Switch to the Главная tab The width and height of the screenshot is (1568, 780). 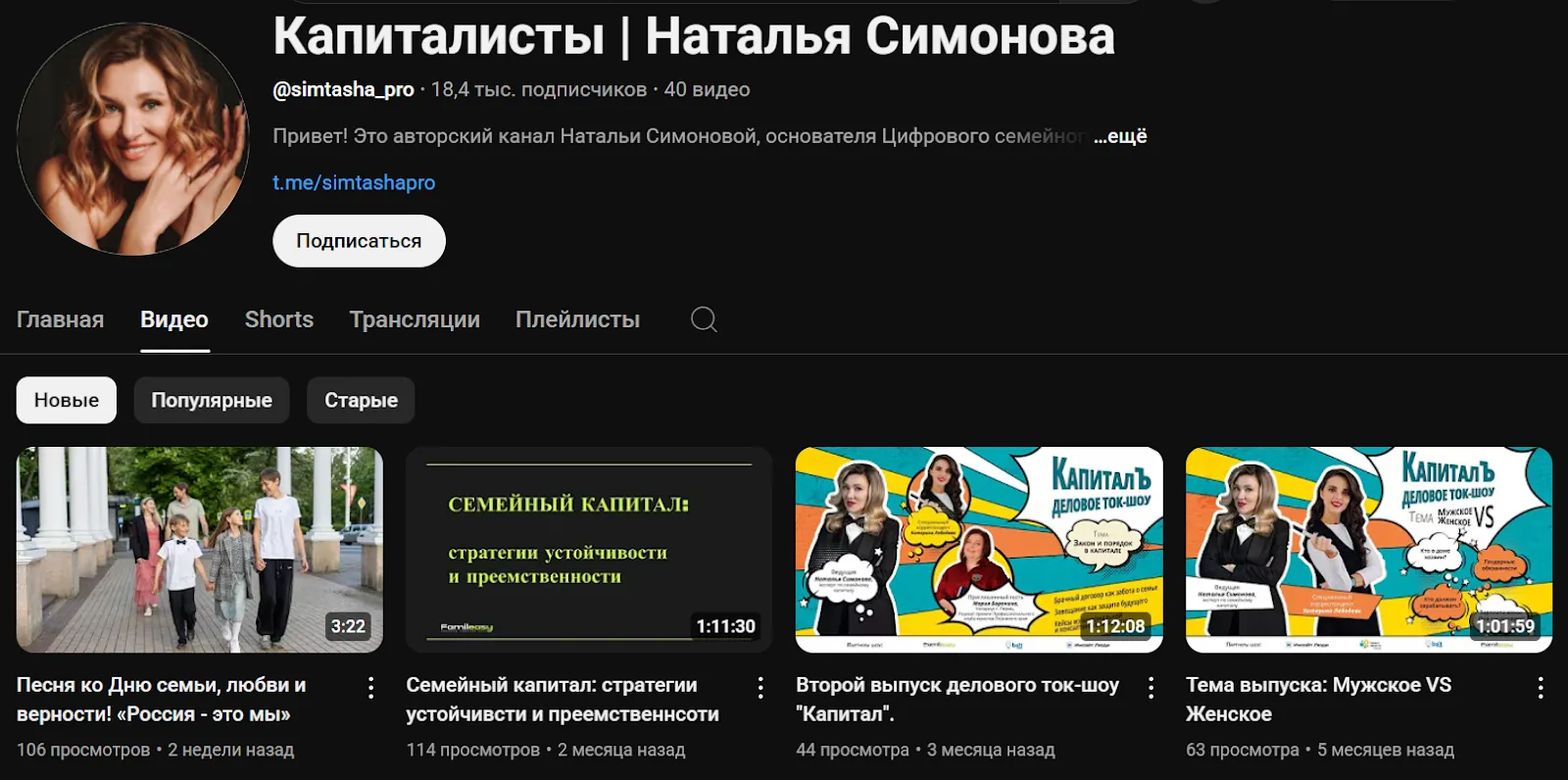pos(60,319)
